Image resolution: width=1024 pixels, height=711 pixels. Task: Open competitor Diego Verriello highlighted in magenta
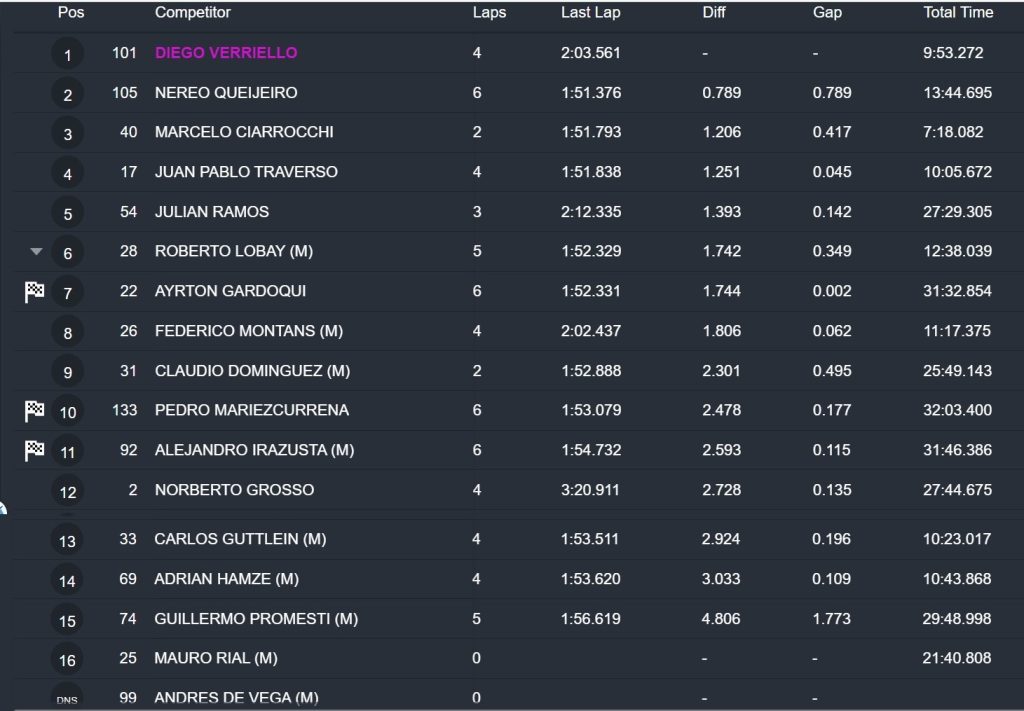click(x=226, y=53)
